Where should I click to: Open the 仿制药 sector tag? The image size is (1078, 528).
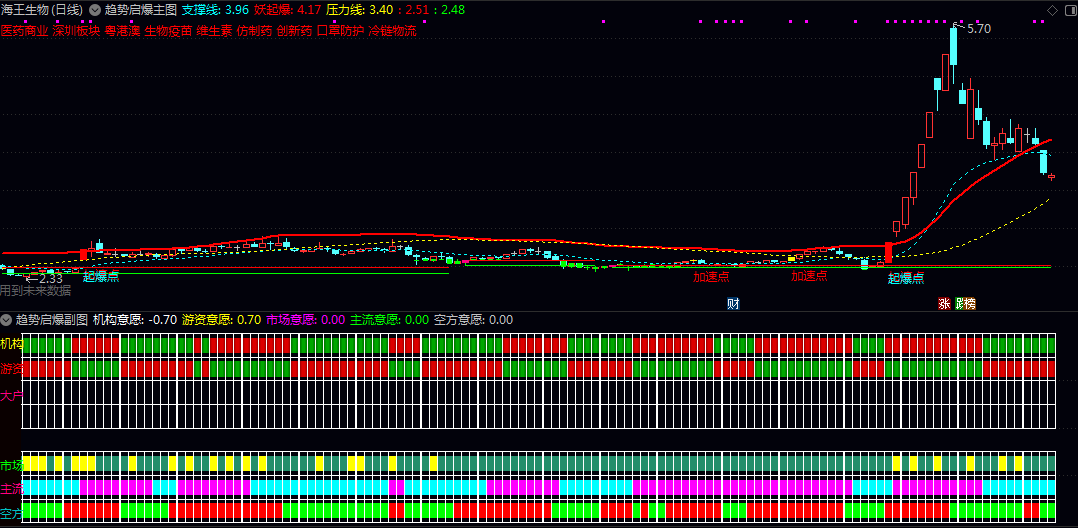click(x=254, y=31)
